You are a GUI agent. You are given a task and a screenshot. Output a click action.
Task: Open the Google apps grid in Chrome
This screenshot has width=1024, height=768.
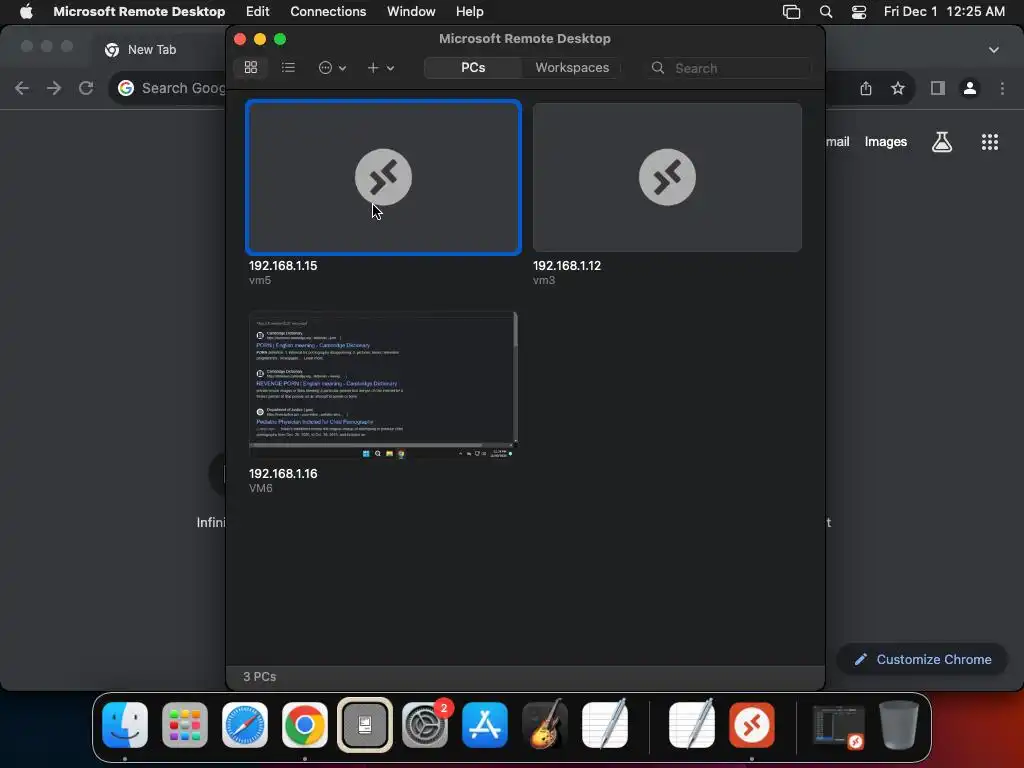pos(990,142)
